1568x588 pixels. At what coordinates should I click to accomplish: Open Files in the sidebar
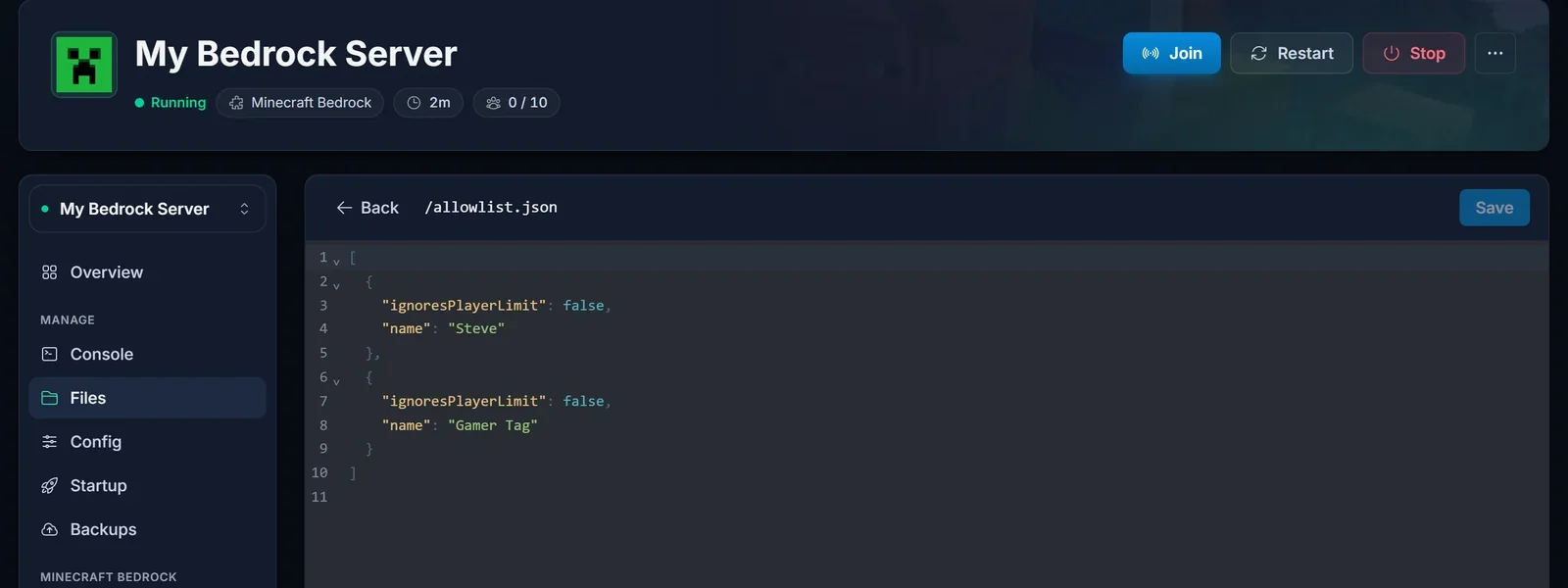coord(147,398)
